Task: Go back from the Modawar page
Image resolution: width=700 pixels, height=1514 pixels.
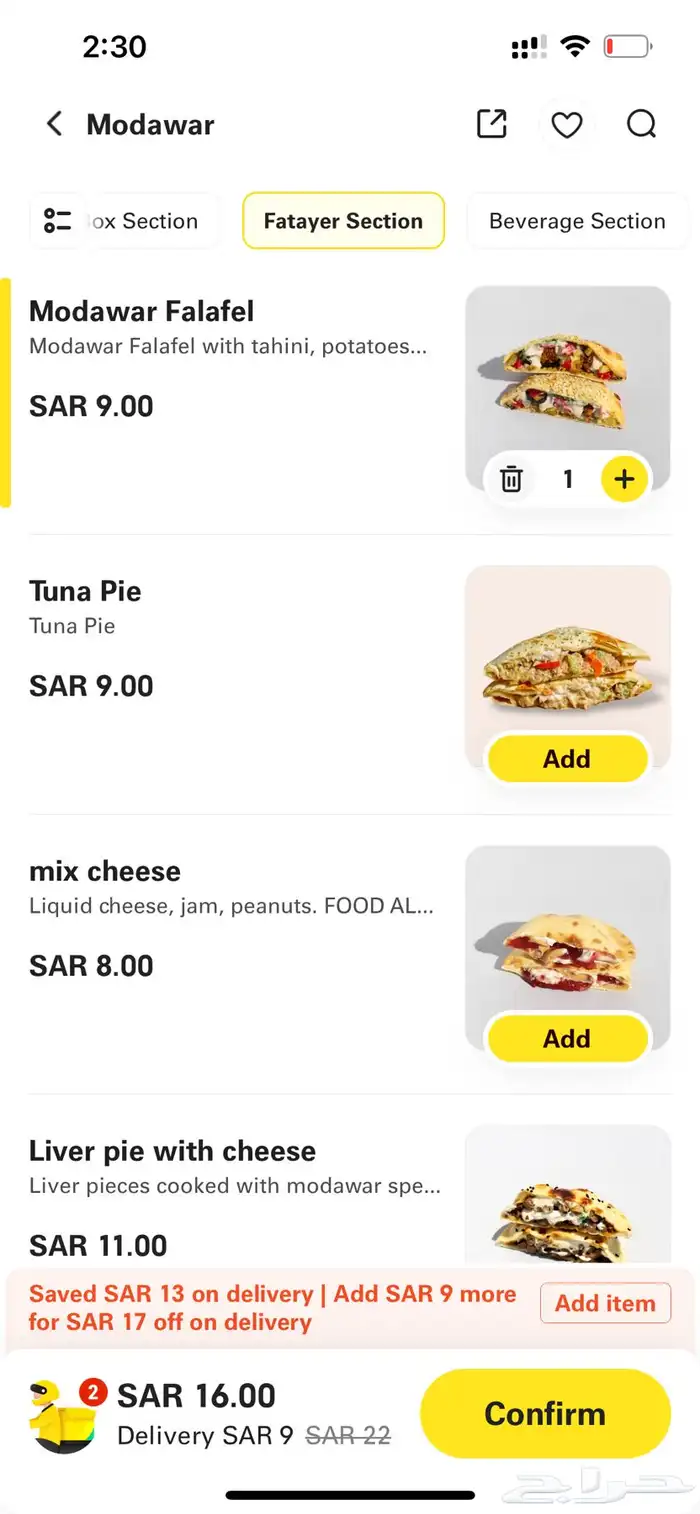Action: (55, 125)
